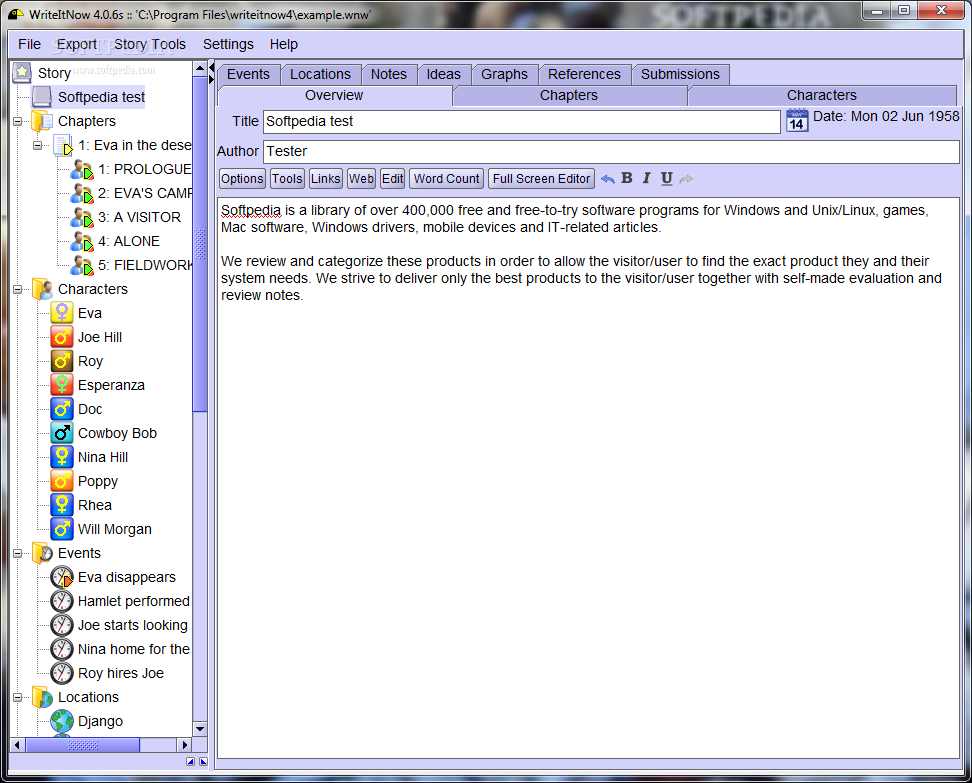Open the File menu
Screen dimensions: 972x783
(x=29, y=44)
